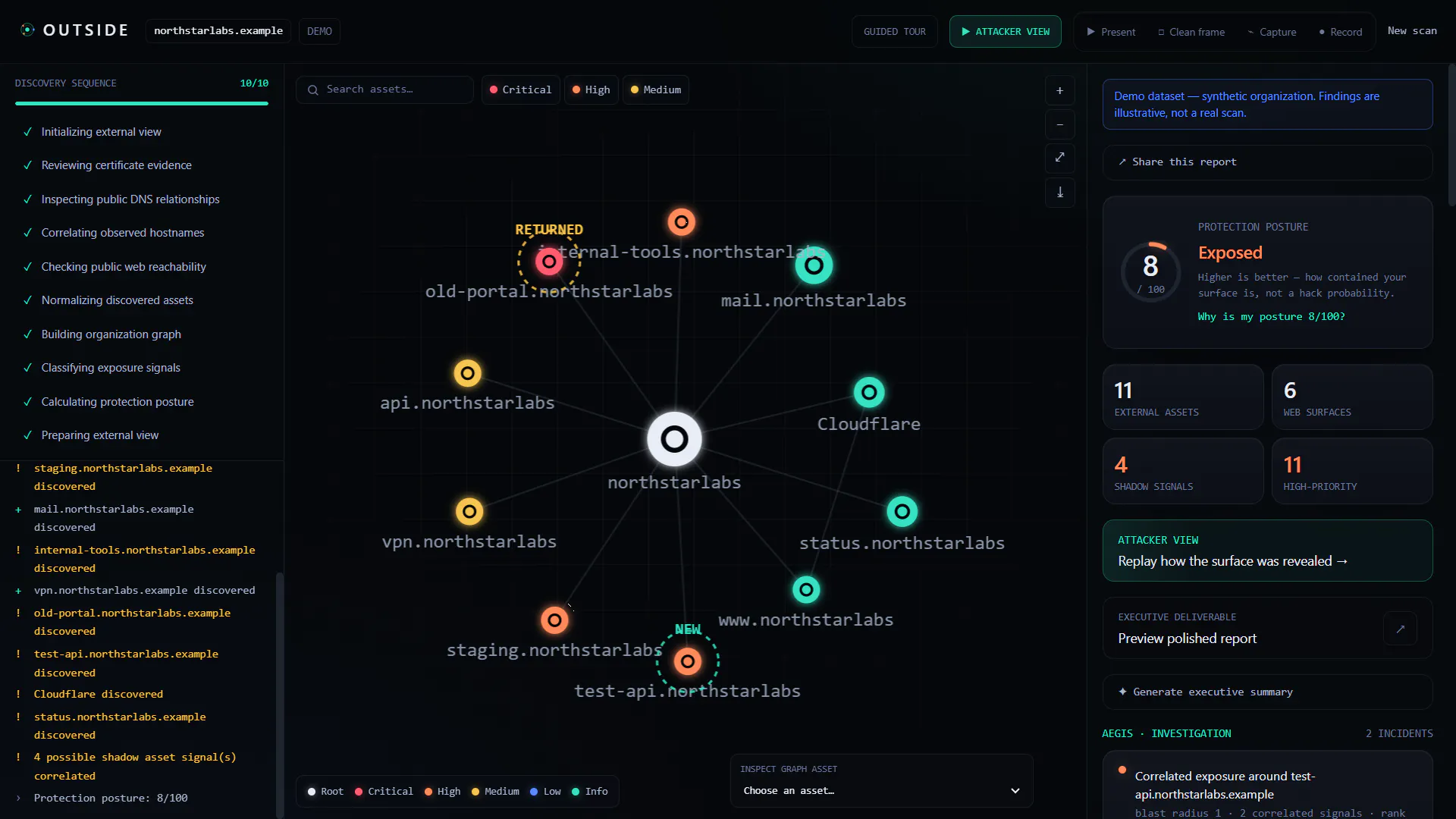This screenshot has height=819, width=1456.
Task: Select the api.northstarlabs node
Action: 467,373
